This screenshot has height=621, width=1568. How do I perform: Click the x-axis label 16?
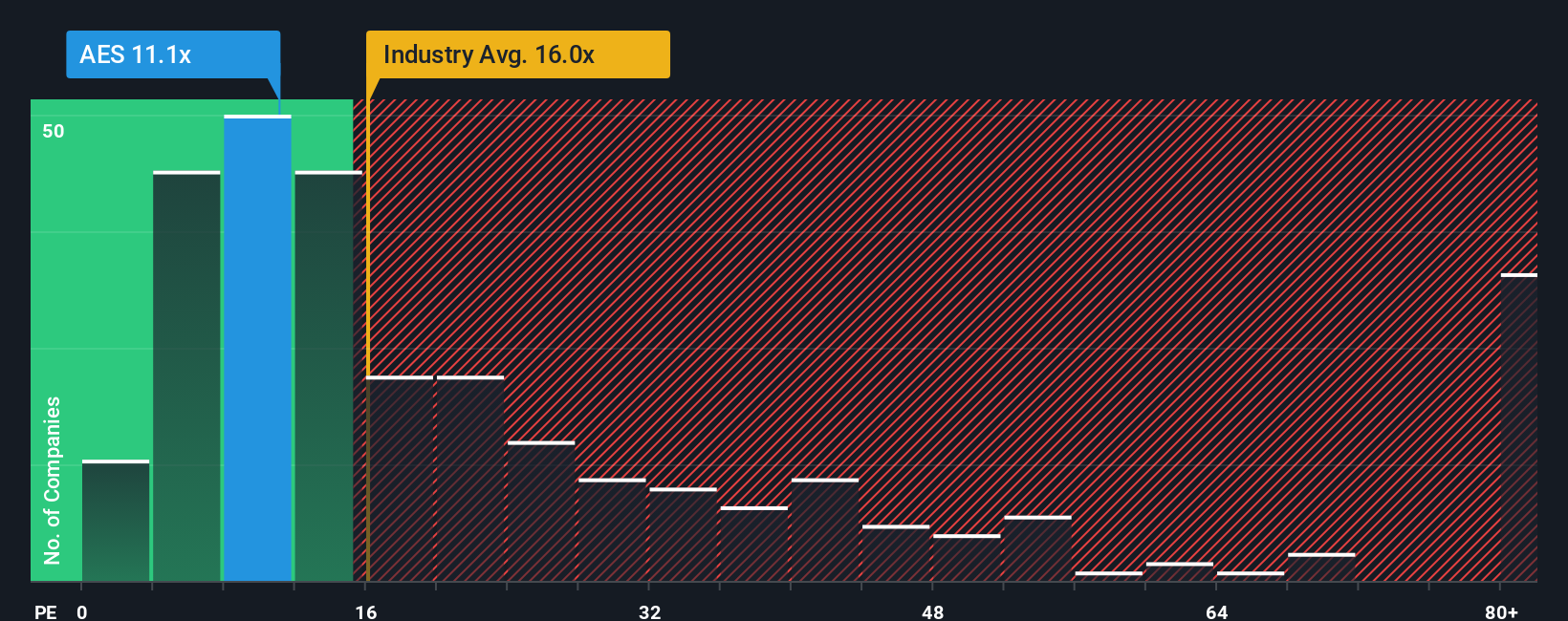point(366,612)
